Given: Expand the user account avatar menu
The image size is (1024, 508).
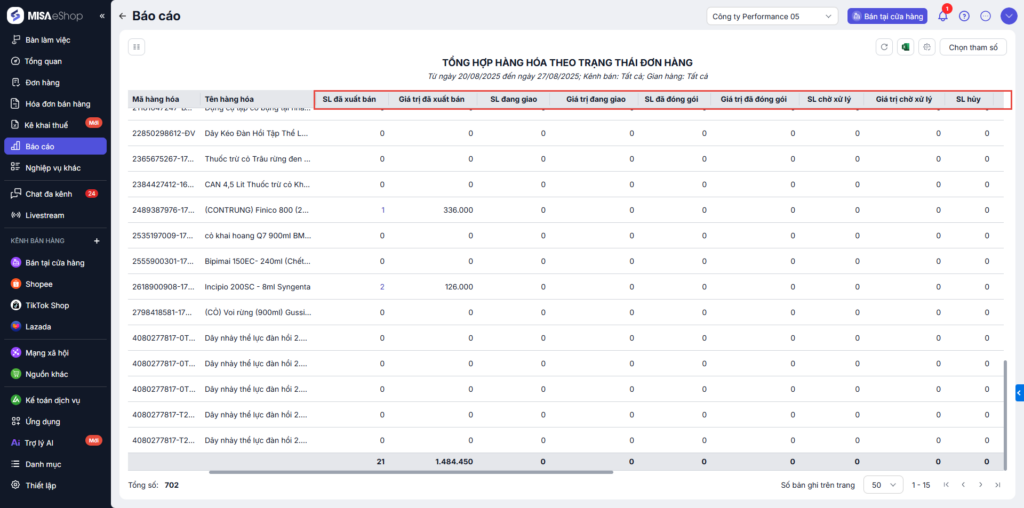Looking at the screenshot, I should coord(1007,16).
